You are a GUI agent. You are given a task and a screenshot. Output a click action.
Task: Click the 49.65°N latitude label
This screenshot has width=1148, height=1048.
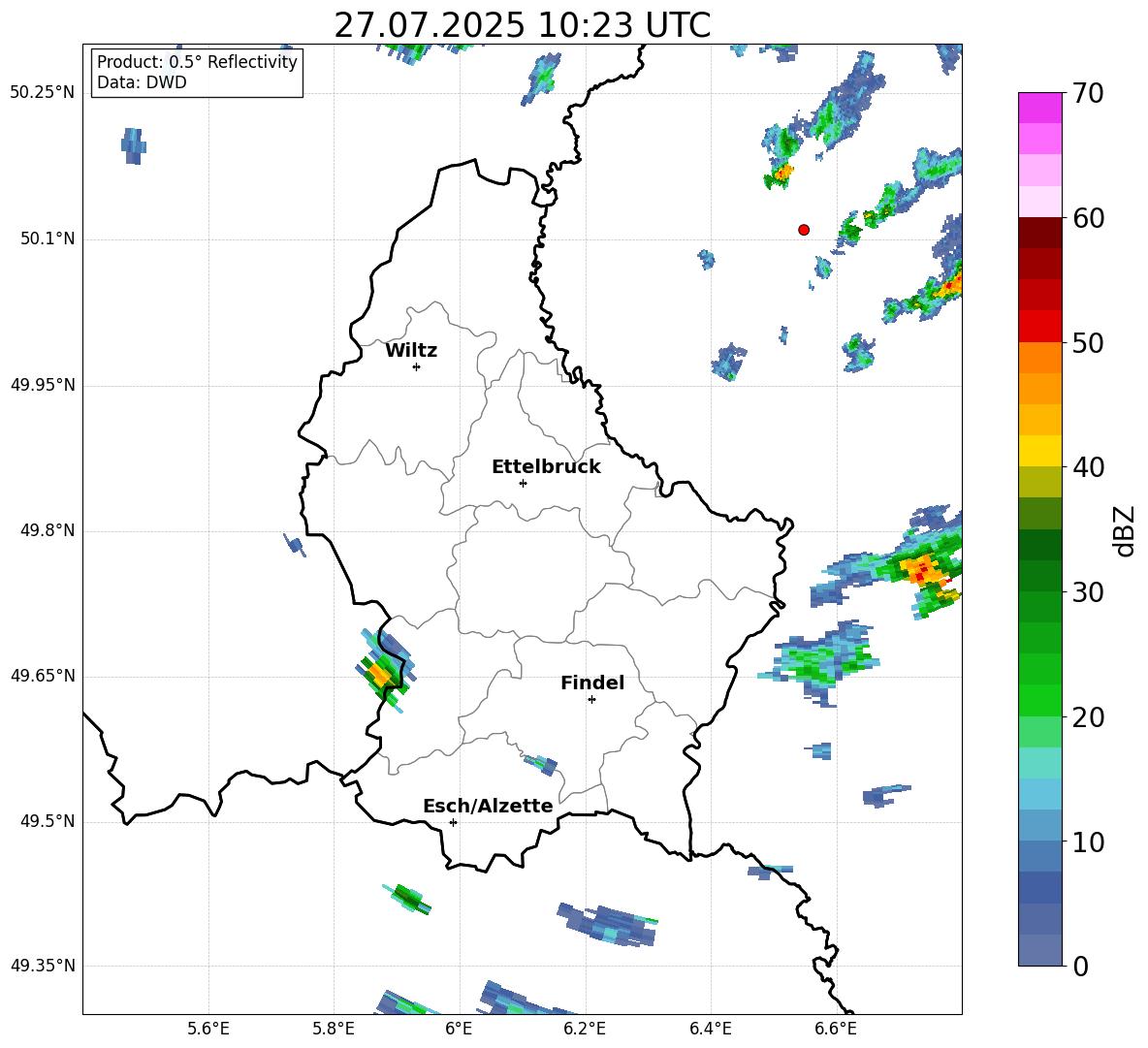pyautogui.click(x=43, y=676)
